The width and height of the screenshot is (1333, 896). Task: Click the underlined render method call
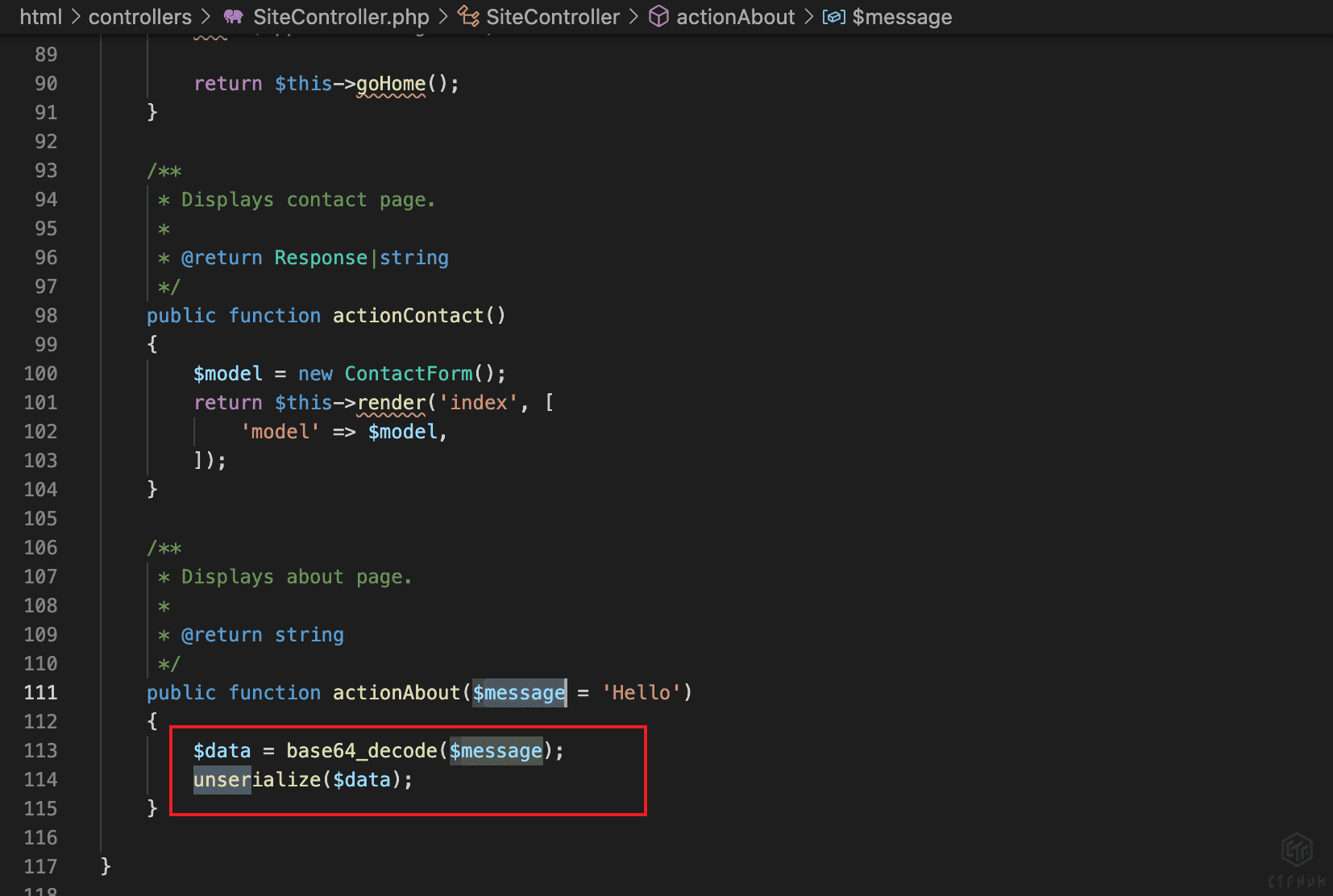point(391,403)
